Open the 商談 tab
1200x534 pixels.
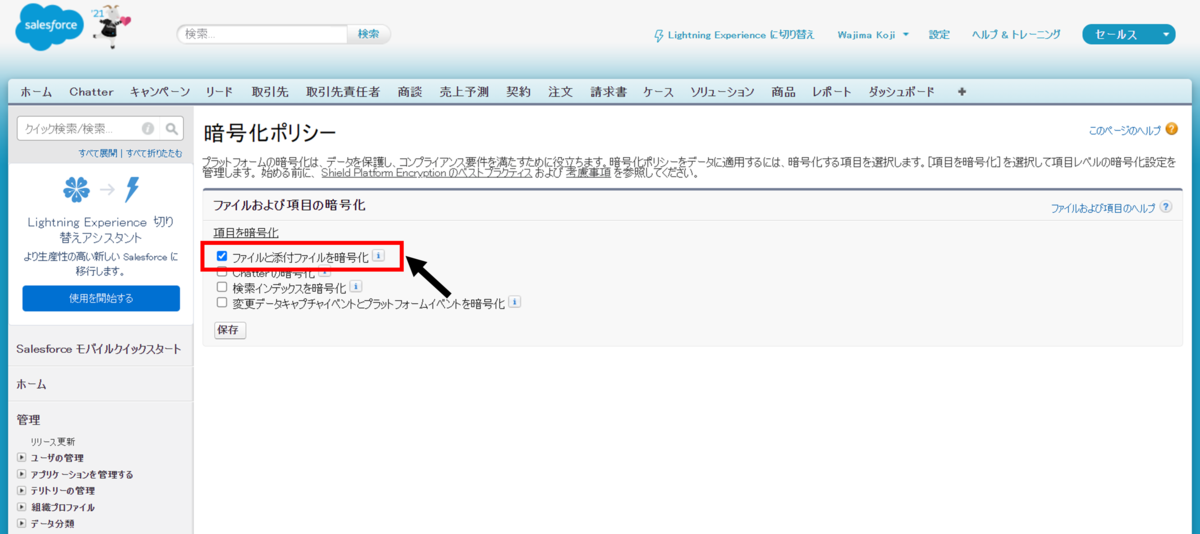(410, 92)
